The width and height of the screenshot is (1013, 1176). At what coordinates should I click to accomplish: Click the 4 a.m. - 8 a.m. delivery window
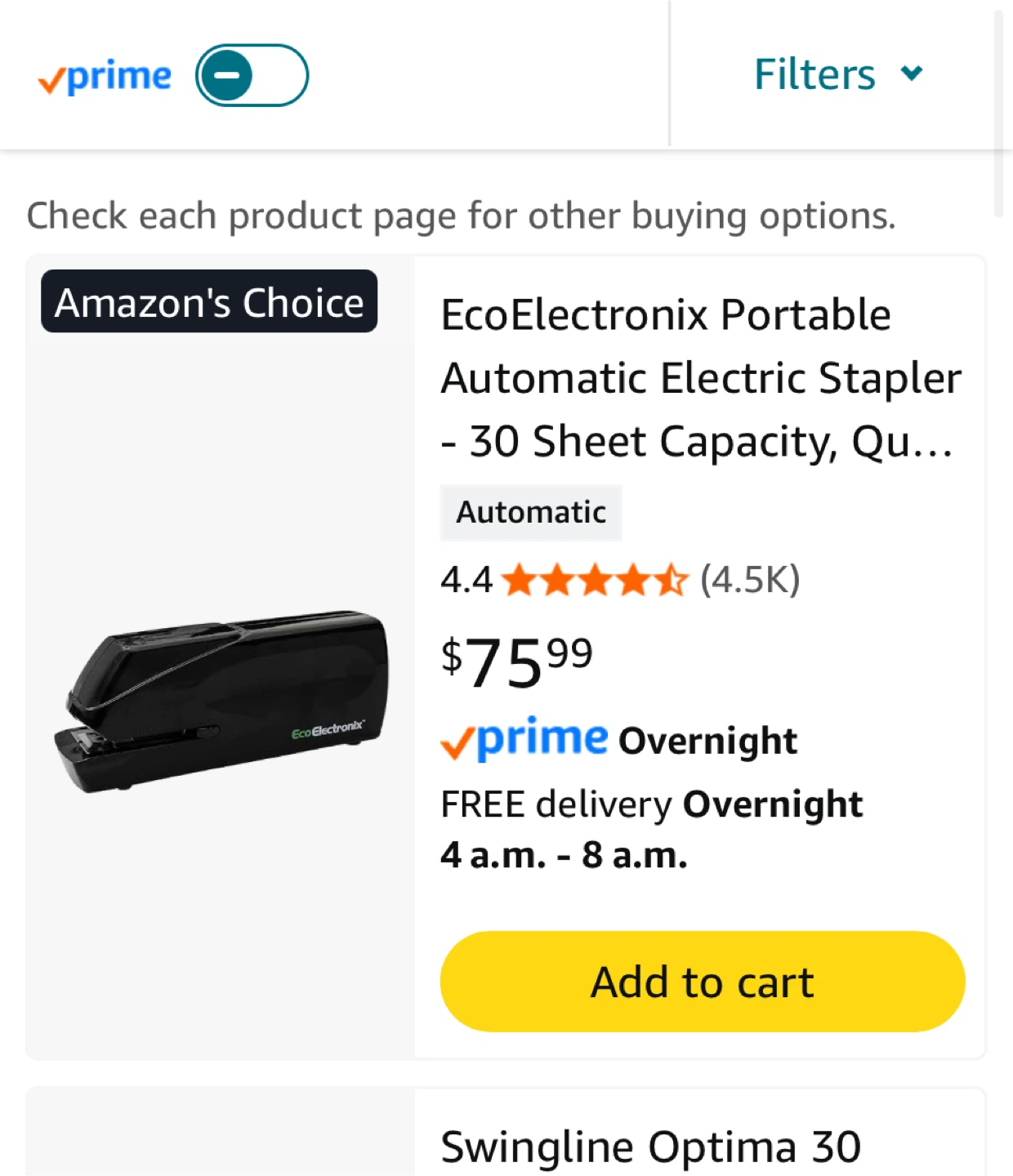[564, 855]
